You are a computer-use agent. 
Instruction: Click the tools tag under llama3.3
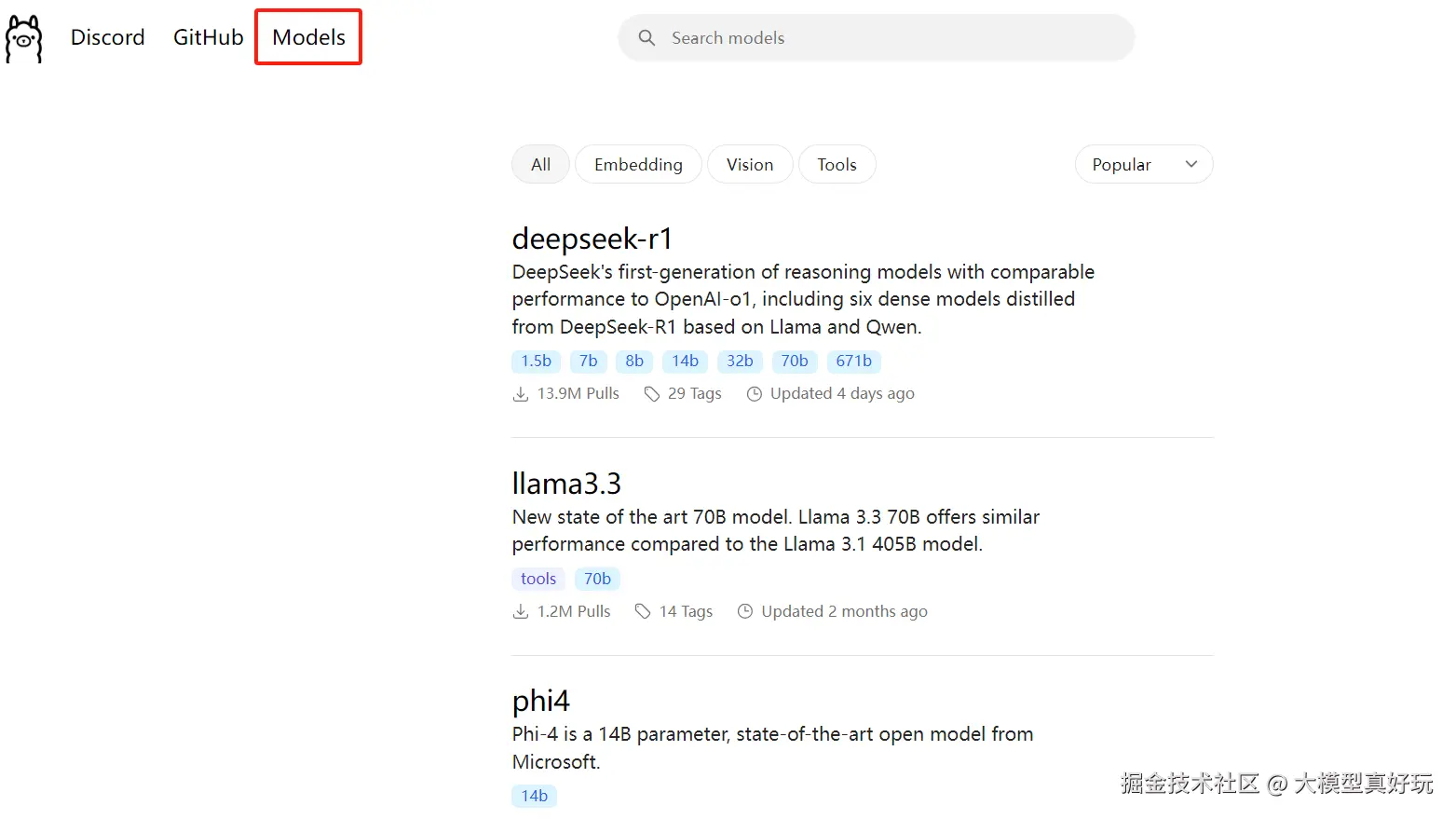pyautogui.click(x=538, y=579)
